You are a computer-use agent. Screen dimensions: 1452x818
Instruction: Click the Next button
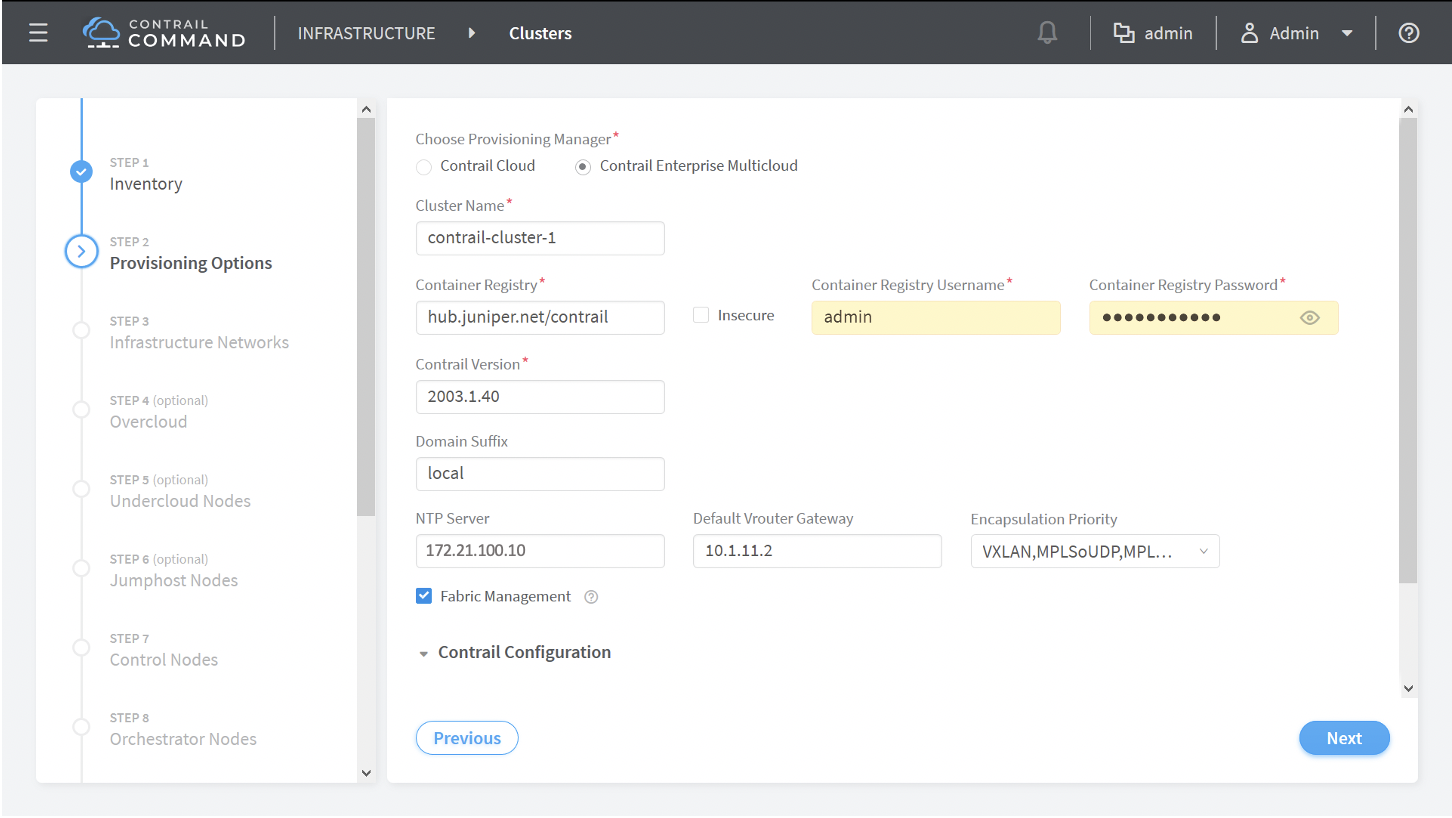1343,738
